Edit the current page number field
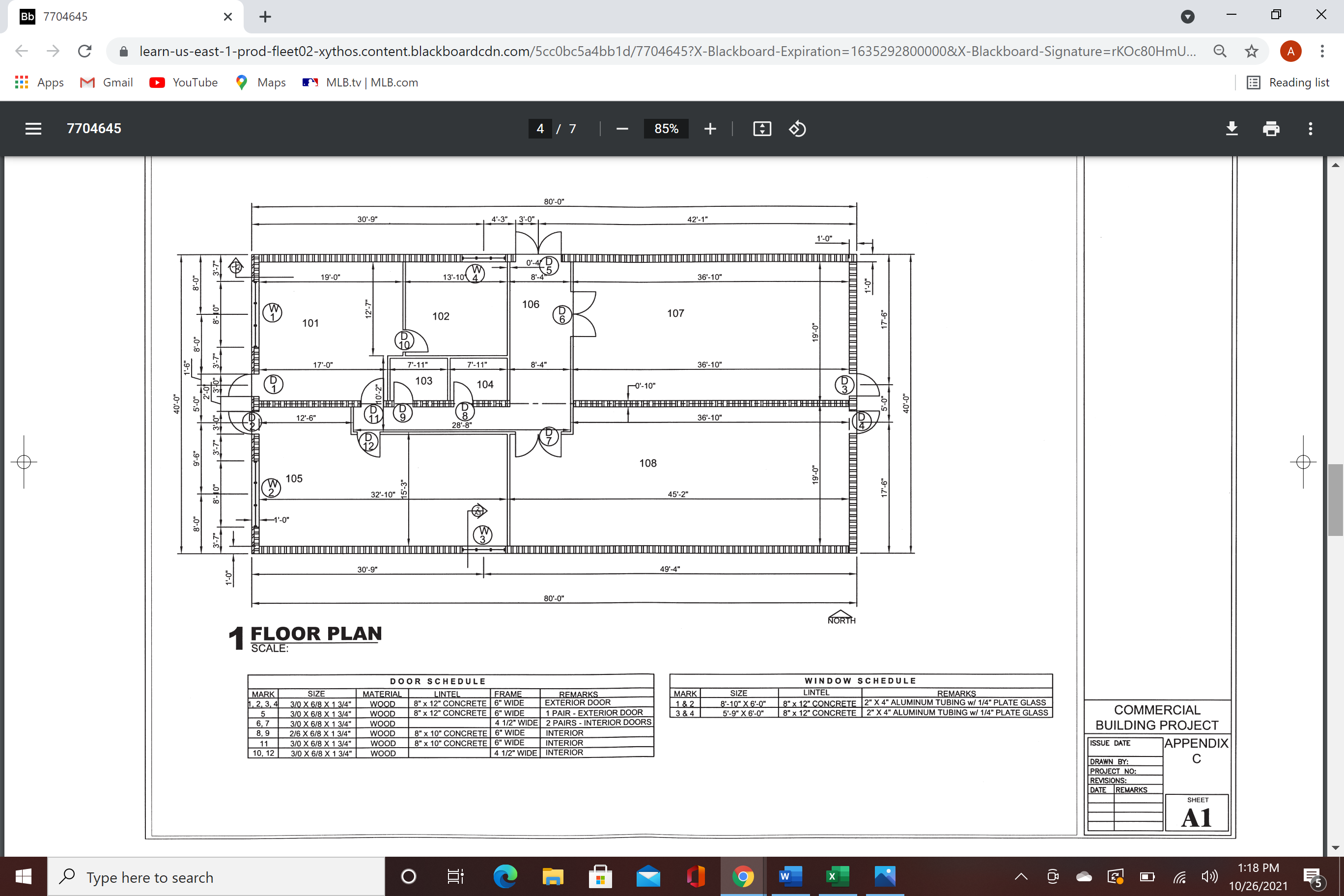Viewport: 1344px width, 896px height. tap(540, 129)
